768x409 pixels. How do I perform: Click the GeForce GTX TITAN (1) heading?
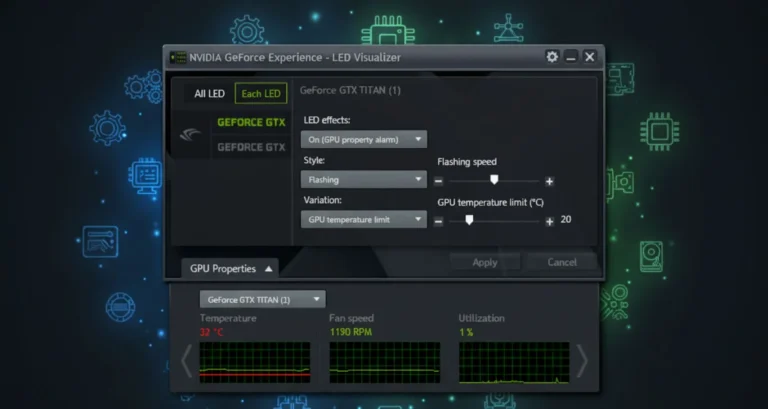350,90
